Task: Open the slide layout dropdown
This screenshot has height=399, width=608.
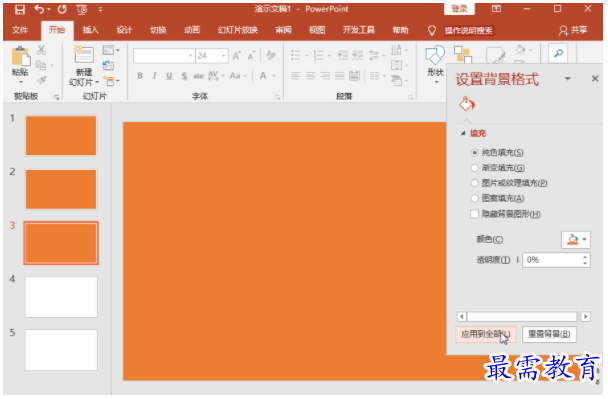Action: 111,50
